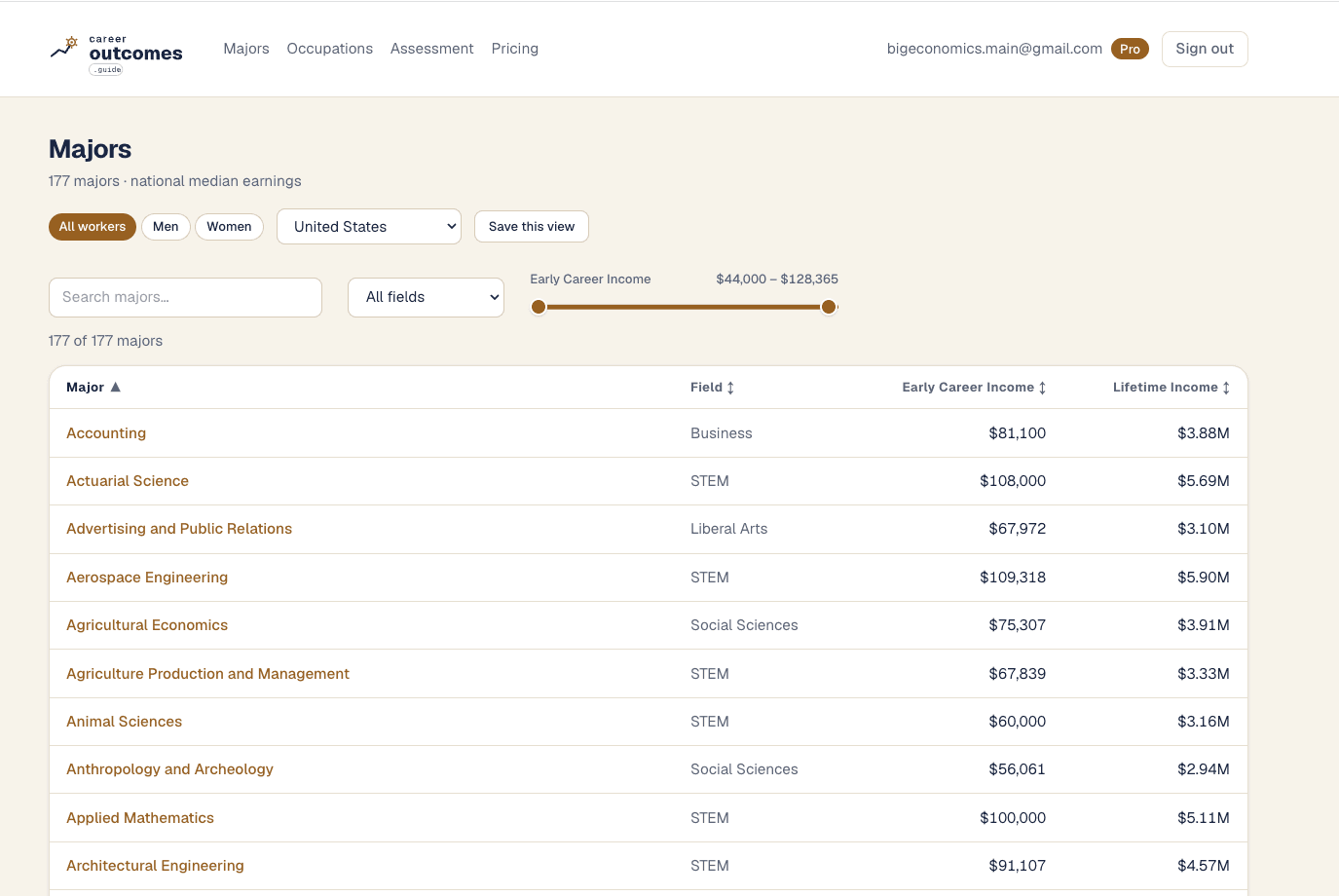Click $100,000 in Applied Mathematics row
Viewport: 1339px width, 896px height.
coord(1013,818)
